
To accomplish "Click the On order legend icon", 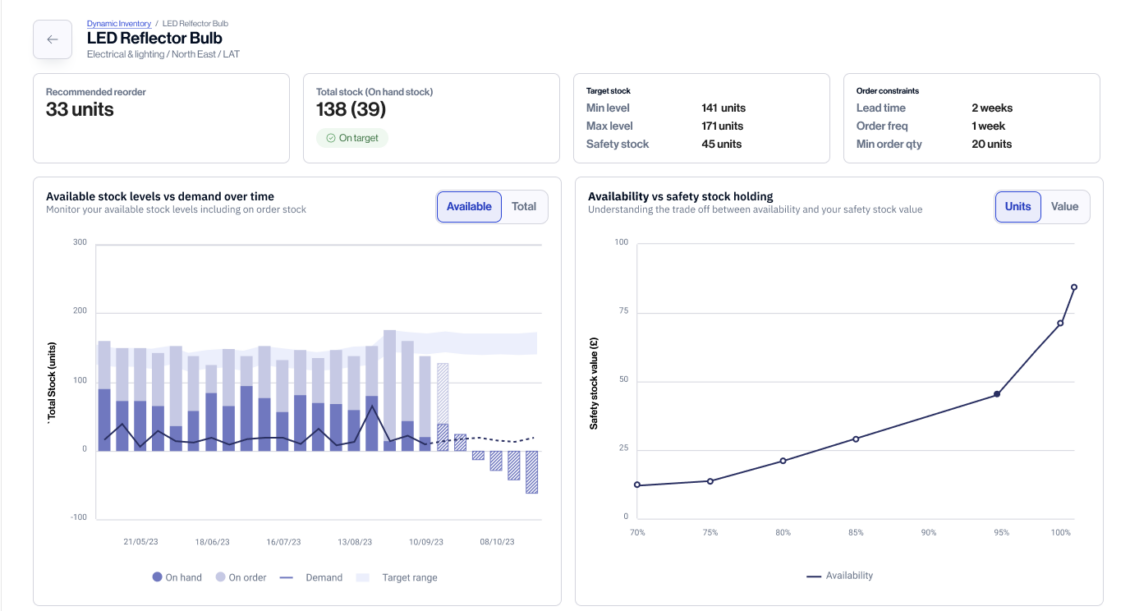I will click(x=220, y=577).
